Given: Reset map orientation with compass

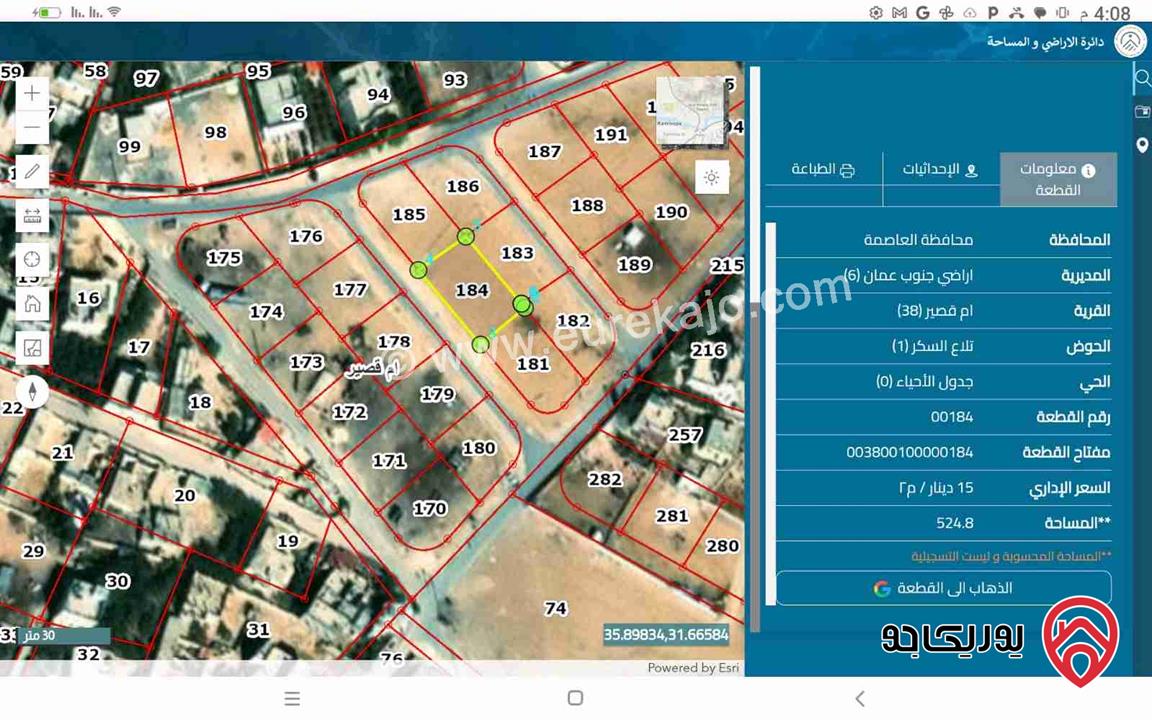Looking at the screenshot, I should coord(32,392).
